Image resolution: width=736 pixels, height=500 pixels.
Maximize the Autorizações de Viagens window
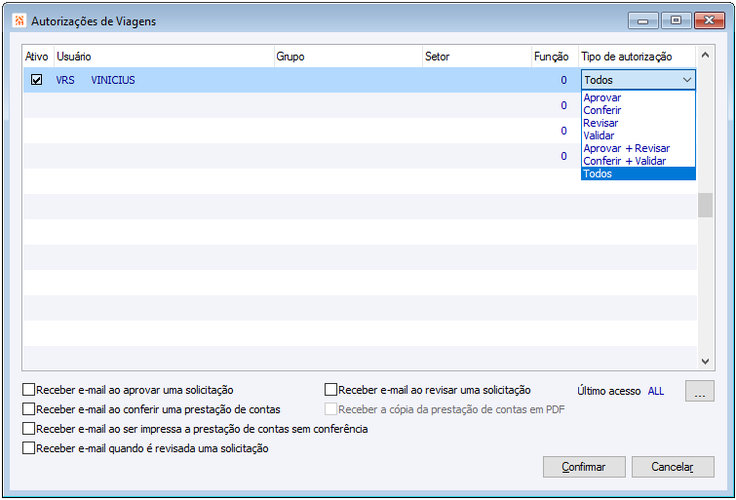pyautogui.click(x=676, y=21)
